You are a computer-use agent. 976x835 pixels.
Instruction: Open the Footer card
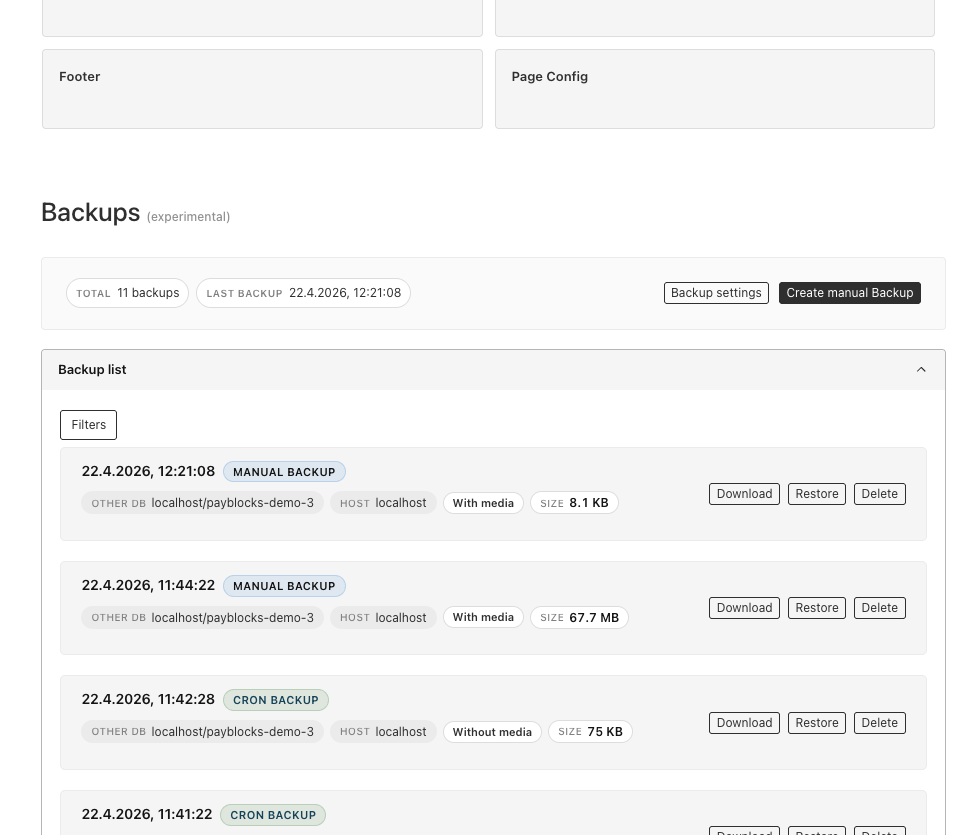click(262, 89)
